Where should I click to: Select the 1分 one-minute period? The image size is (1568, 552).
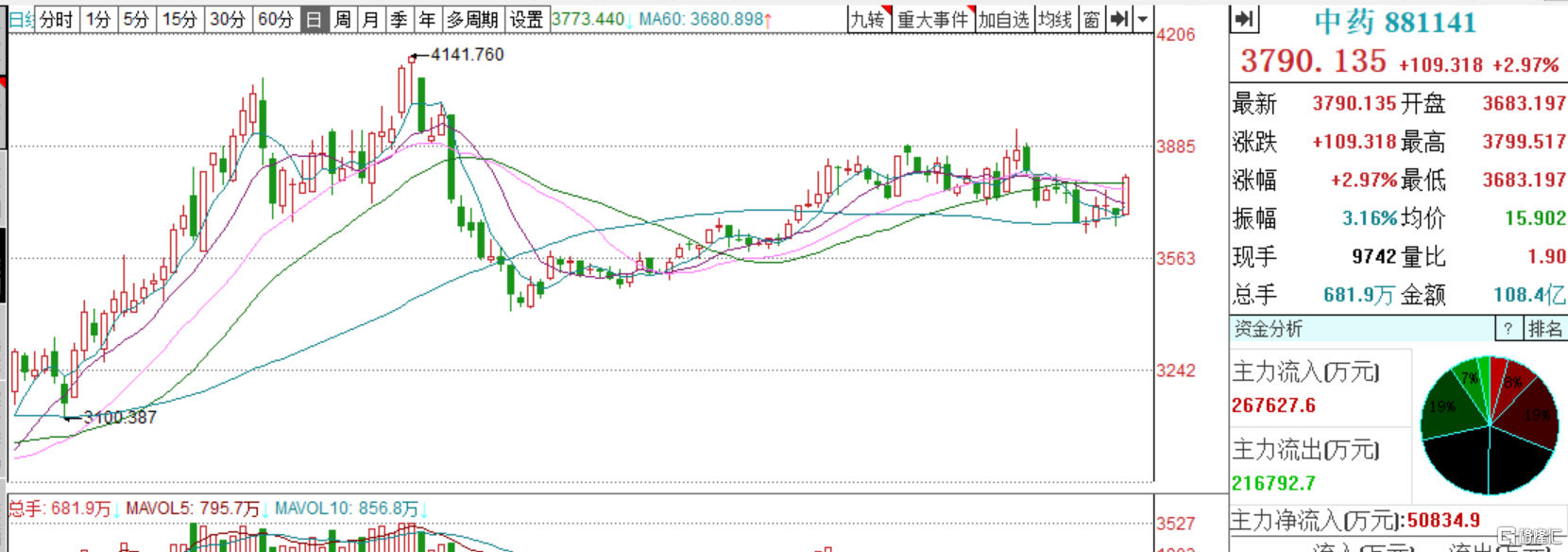tap(98, 20)
